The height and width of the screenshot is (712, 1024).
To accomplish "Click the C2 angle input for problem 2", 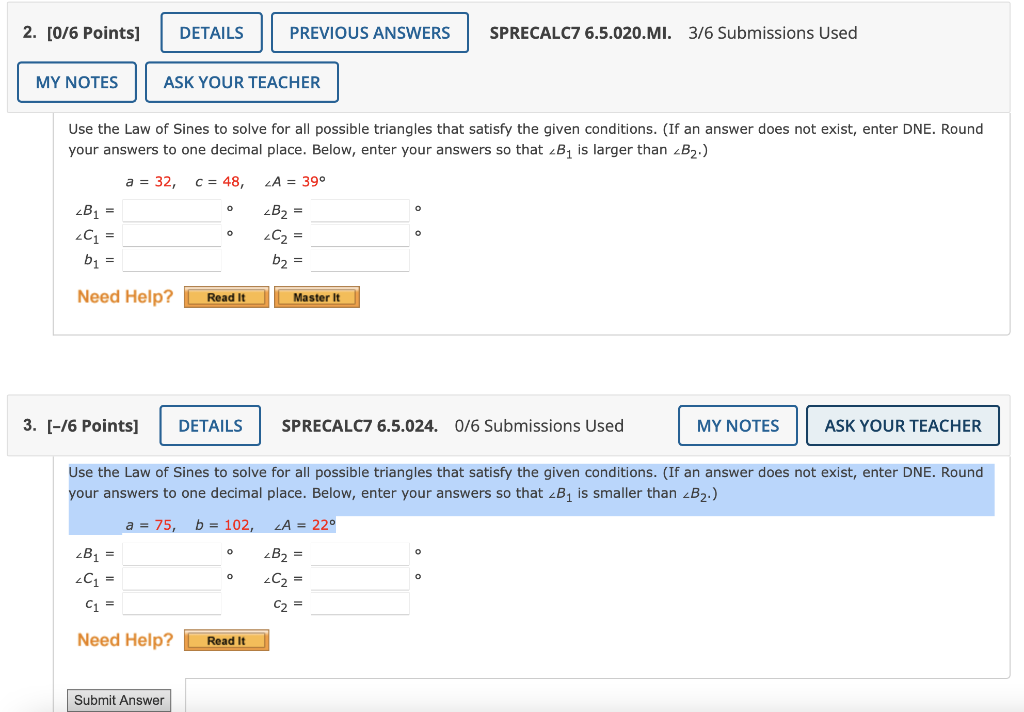I will click(359, 235).
